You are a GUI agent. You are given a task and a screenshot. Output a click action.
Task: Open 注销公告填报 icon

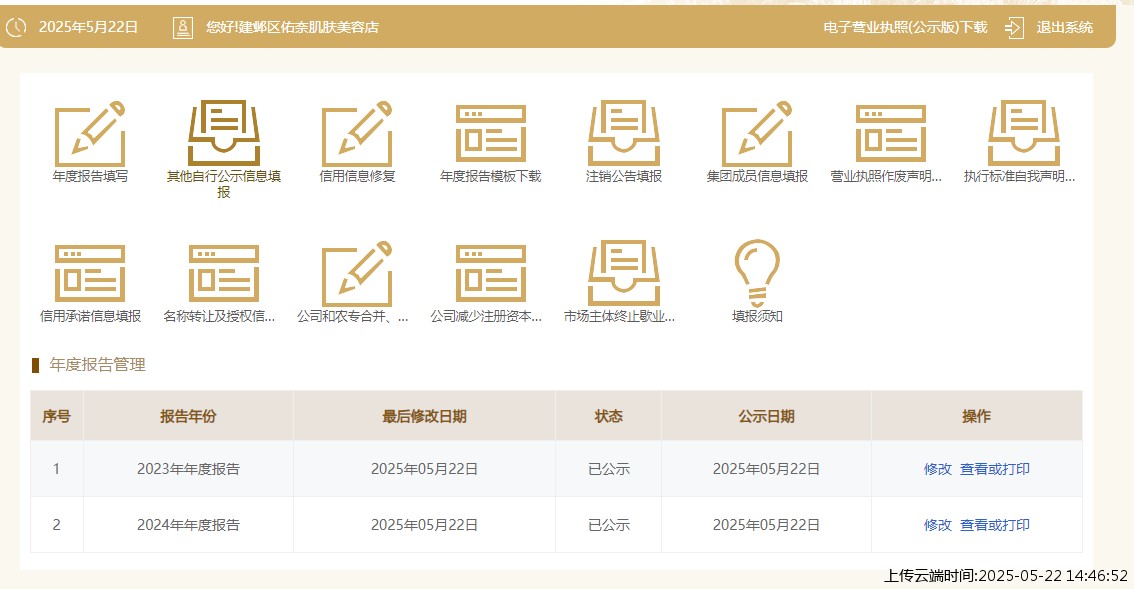pyautogui.click(x=624, y=134)
